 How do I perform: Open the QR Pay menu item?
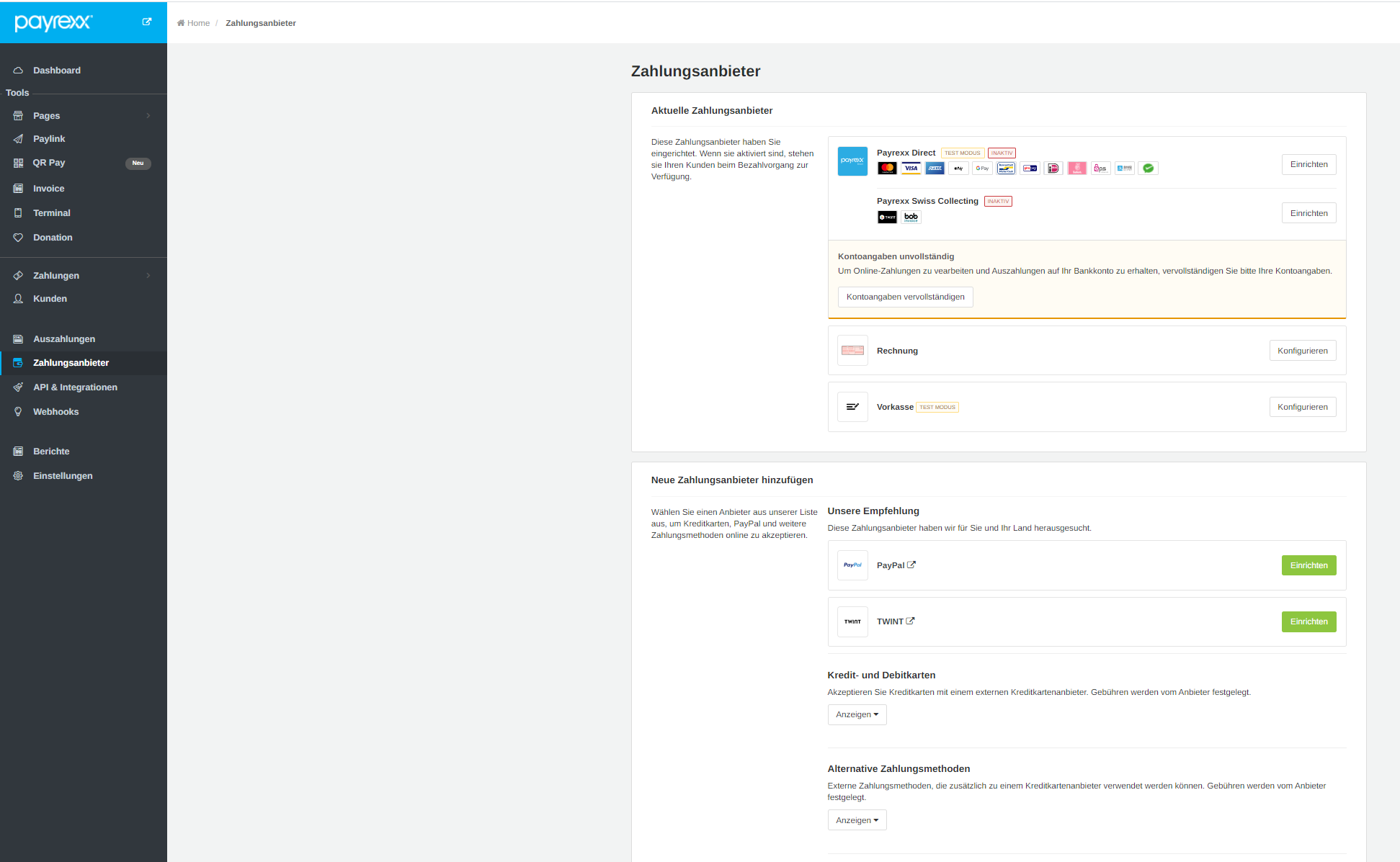coord(49,163)
